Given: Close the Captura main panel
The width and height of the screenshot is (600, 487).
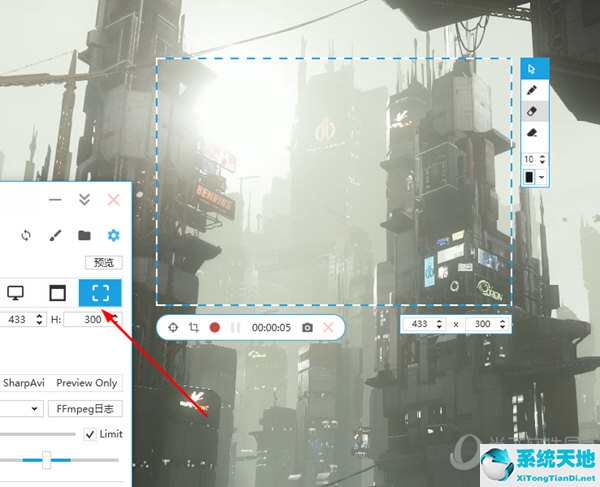Looking at the screenshot, I should pos(114,199).
